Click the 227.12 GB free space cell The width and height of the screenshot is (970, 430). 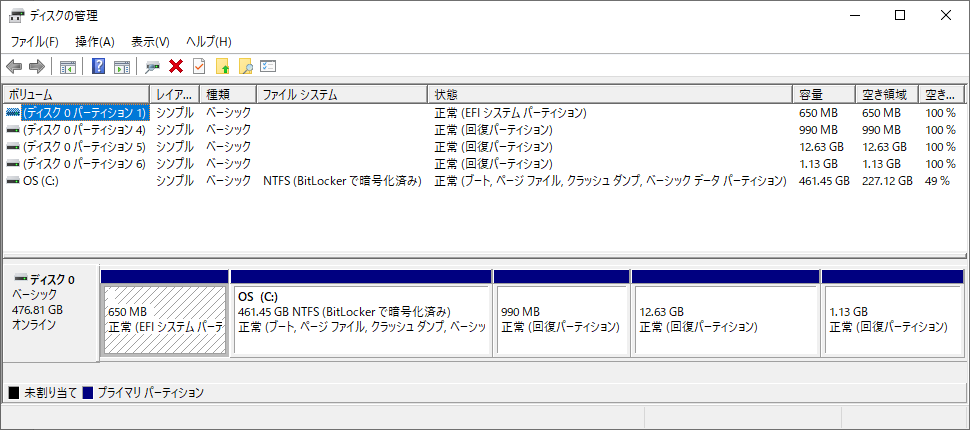[x=887, y=181]
